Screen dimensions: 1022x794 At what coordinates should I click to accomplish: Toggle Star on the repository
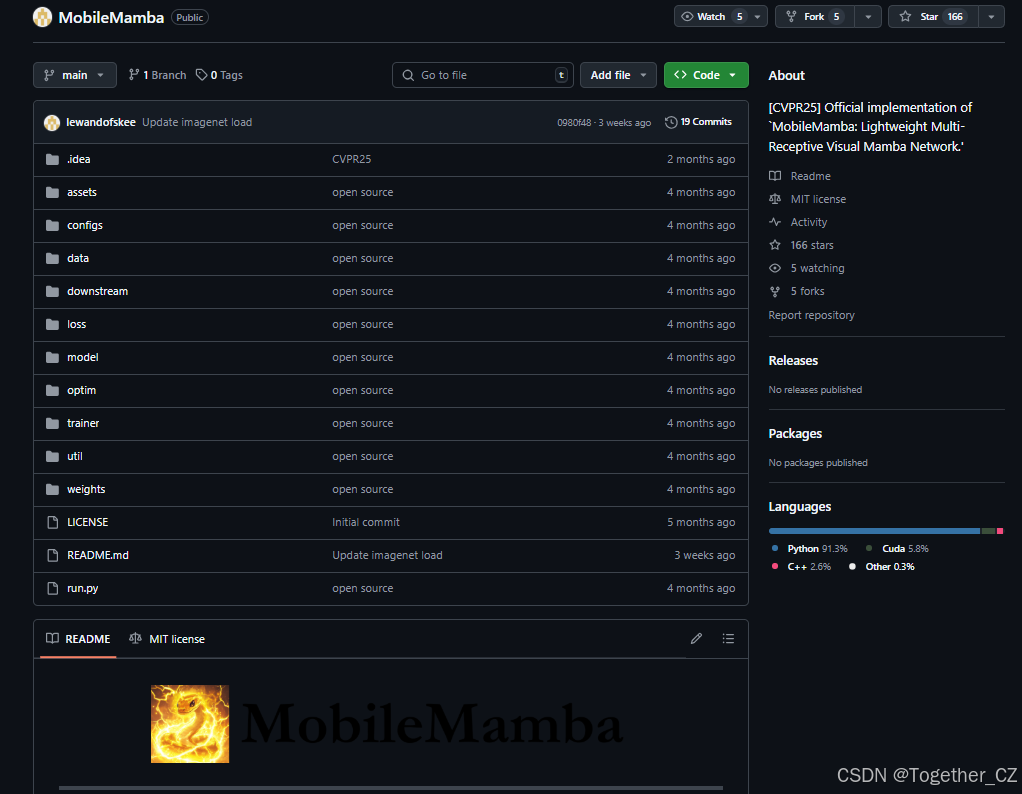pyautogui.click(x=933, y=17)
